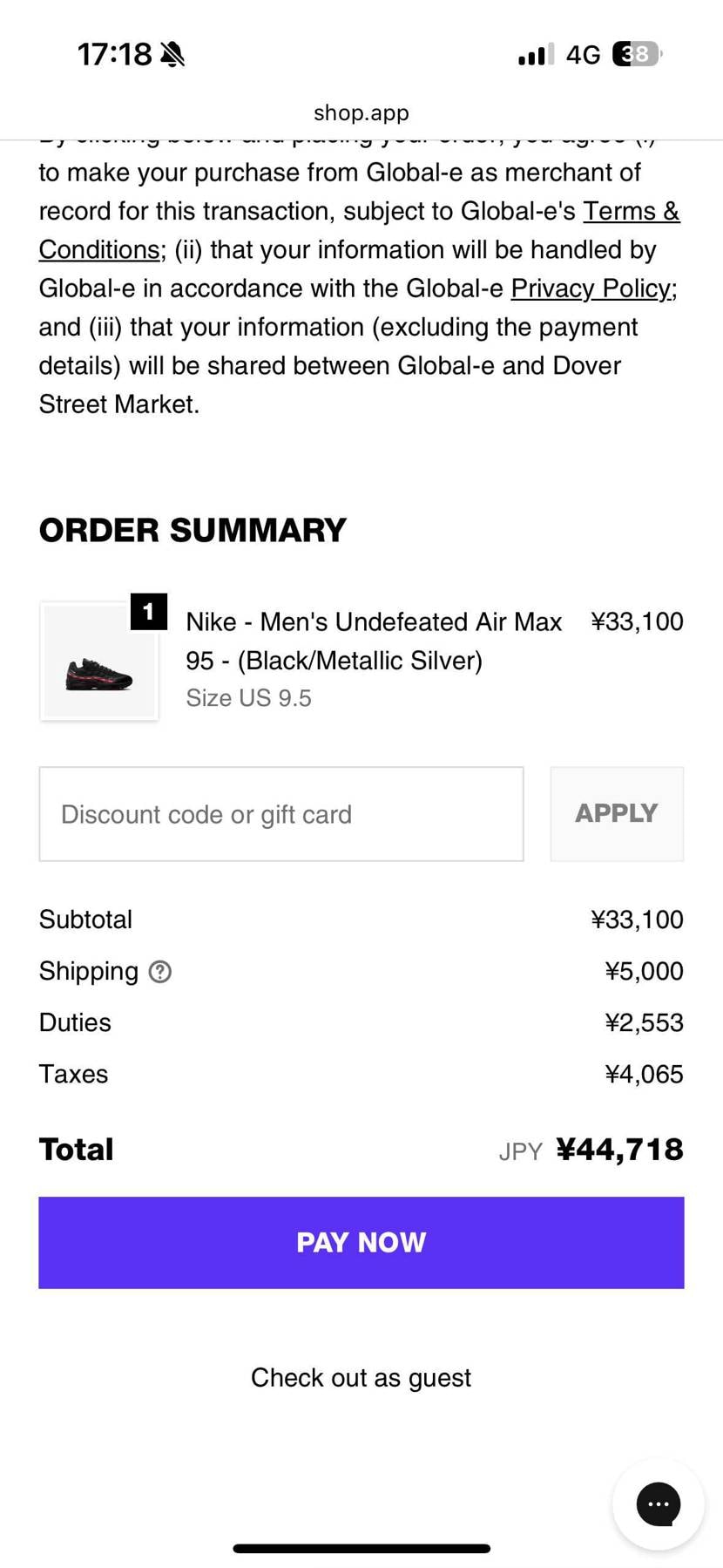The height and width of the screenshot is (1568, 723).
Task: Select Check out as guest
Action: (361, 1378)
